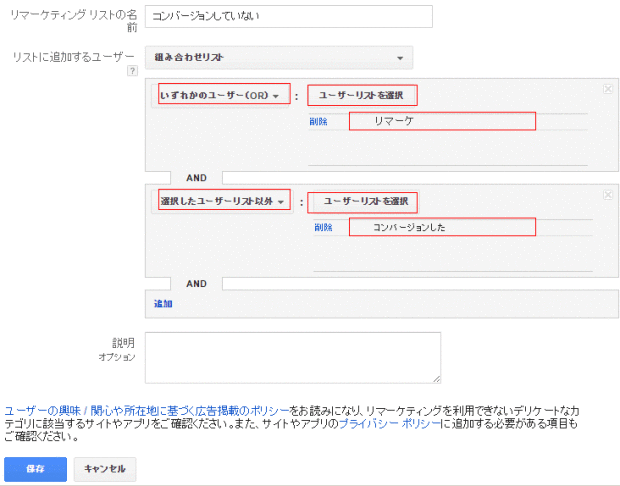Click the help question mark icon
This screenshot has width=620, height=486.
[132, 72]
